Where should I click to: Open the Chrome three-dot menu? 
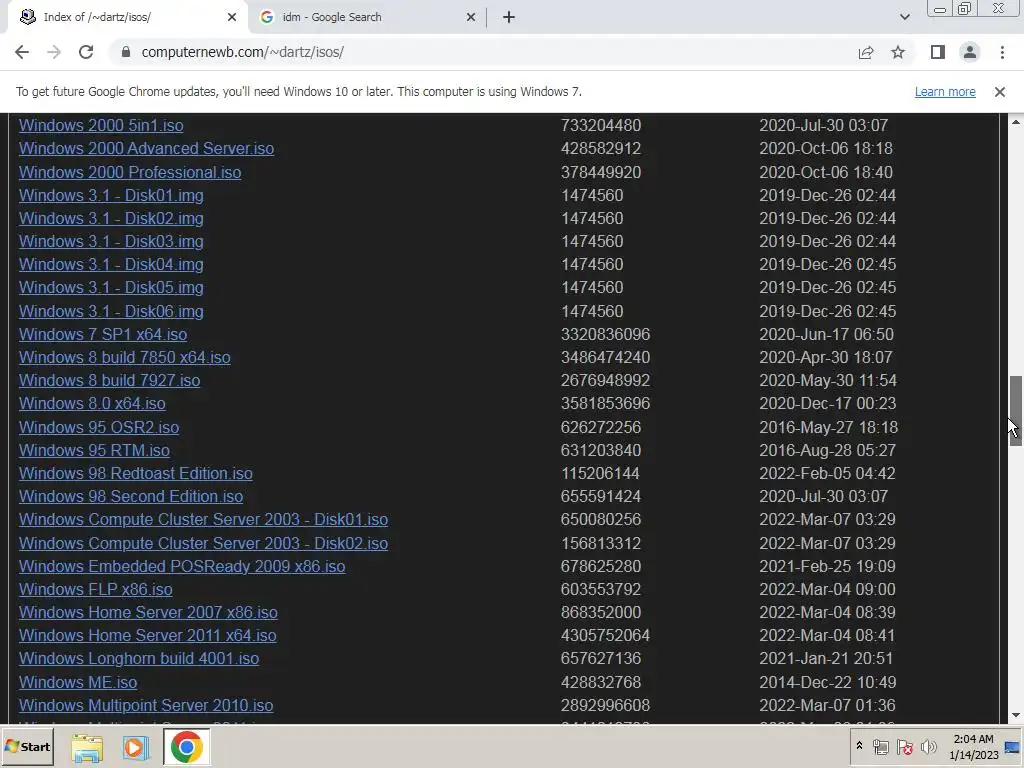click(x=1002, y=52)
